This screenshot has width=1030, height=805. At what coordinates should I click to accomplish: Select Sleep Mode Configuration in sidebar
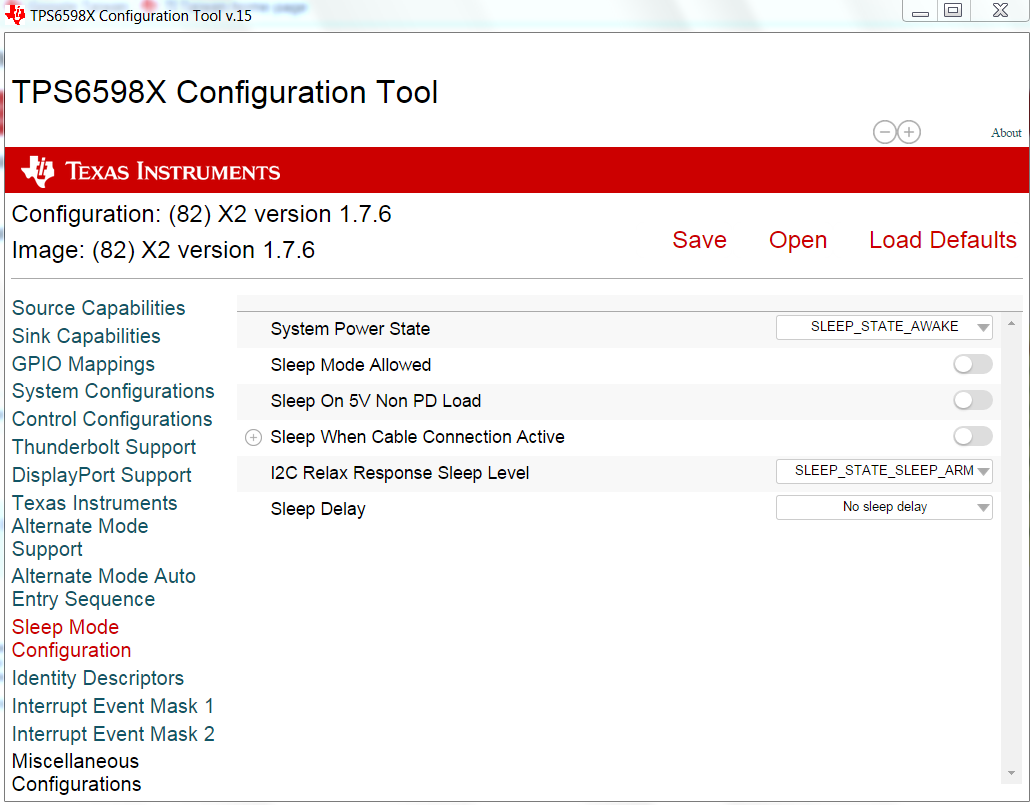coord(72,639)
